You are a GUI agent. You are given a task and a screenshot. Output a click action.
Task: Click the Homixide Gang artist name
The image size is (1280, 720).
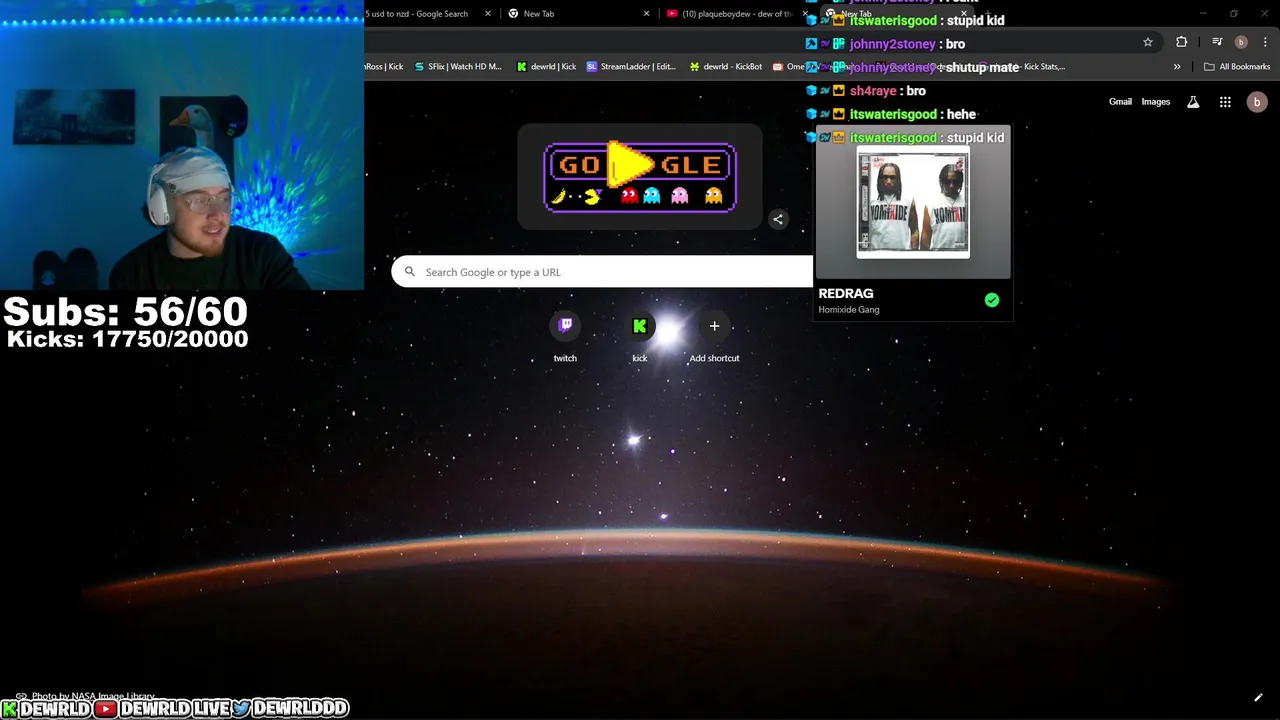click(849, 310)
